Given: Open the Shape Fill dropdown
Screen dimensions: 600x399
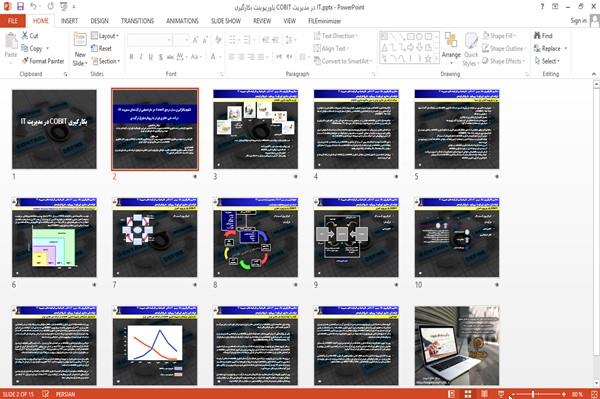Looking at the screenshot, I should point(499,36).
